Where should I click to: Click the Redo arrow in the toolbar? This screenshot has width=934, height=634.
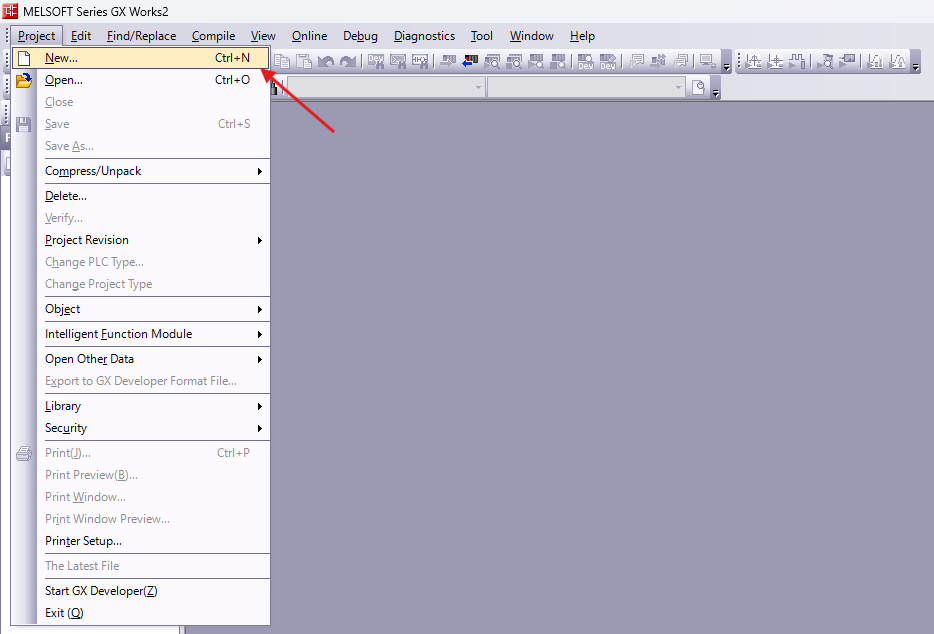347,62
